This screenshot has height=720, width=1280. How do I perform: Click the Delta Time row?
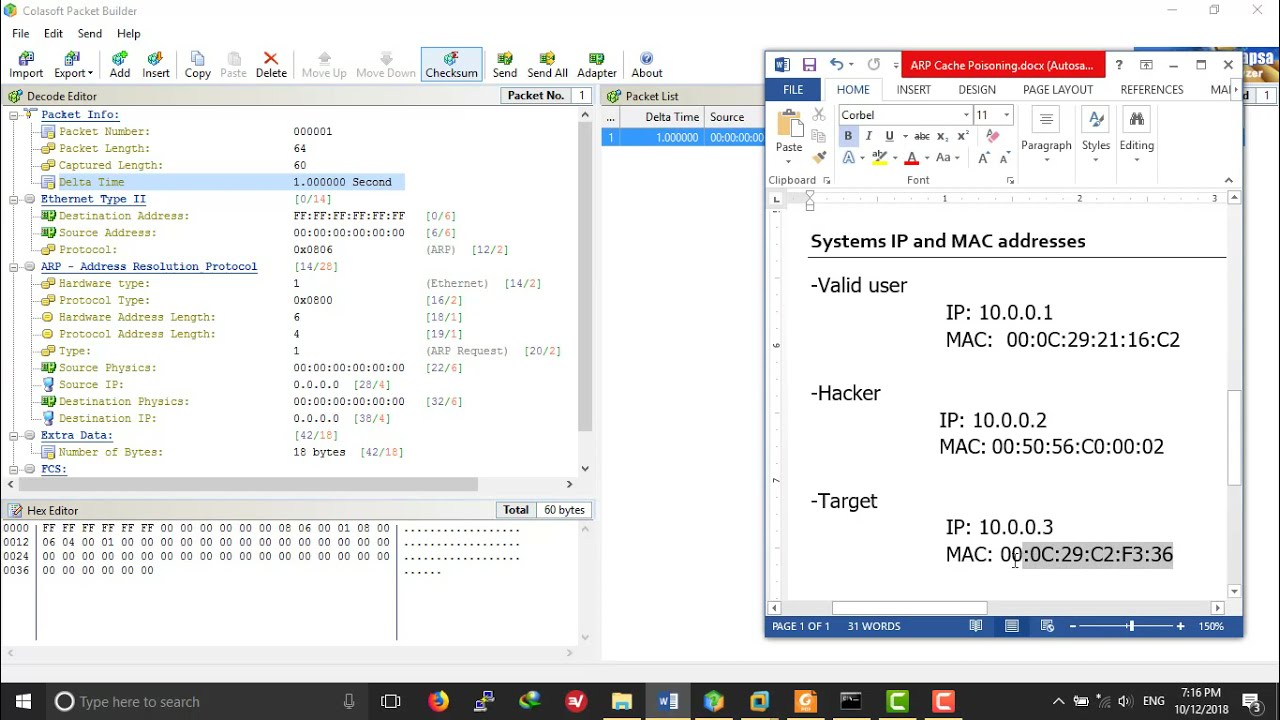222,182
